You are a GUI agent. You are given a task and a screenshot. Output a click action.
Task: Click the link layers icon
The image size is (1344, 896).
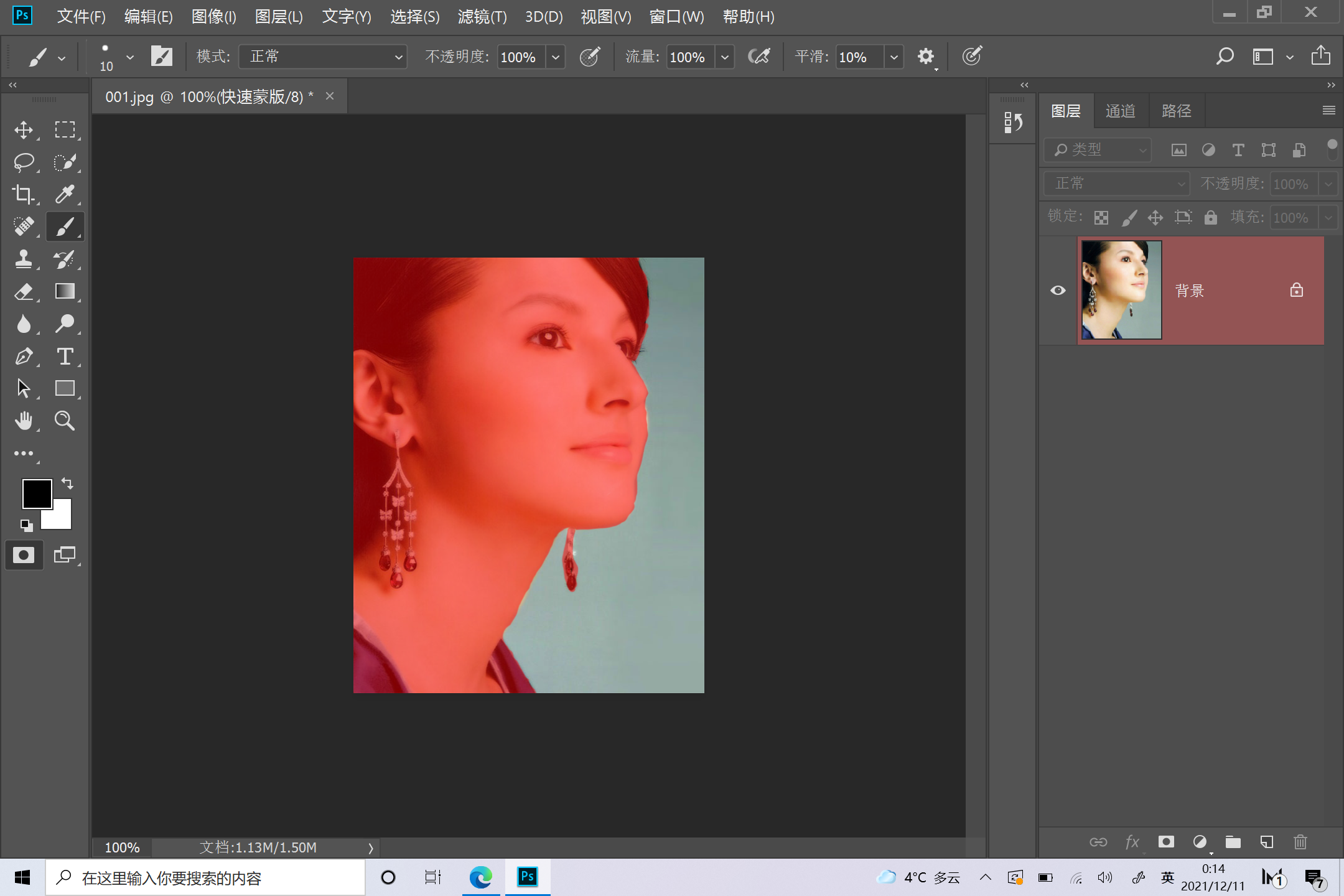1098,842
